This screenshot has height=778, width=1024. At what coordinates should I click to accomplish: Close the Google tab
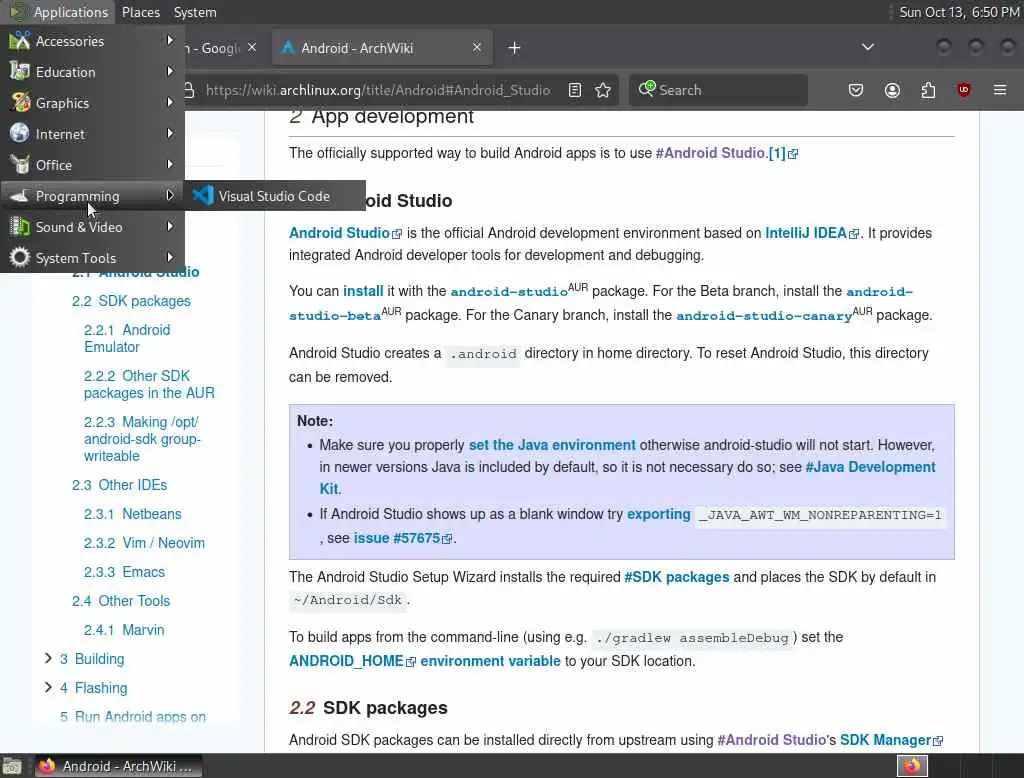point(252,47)
